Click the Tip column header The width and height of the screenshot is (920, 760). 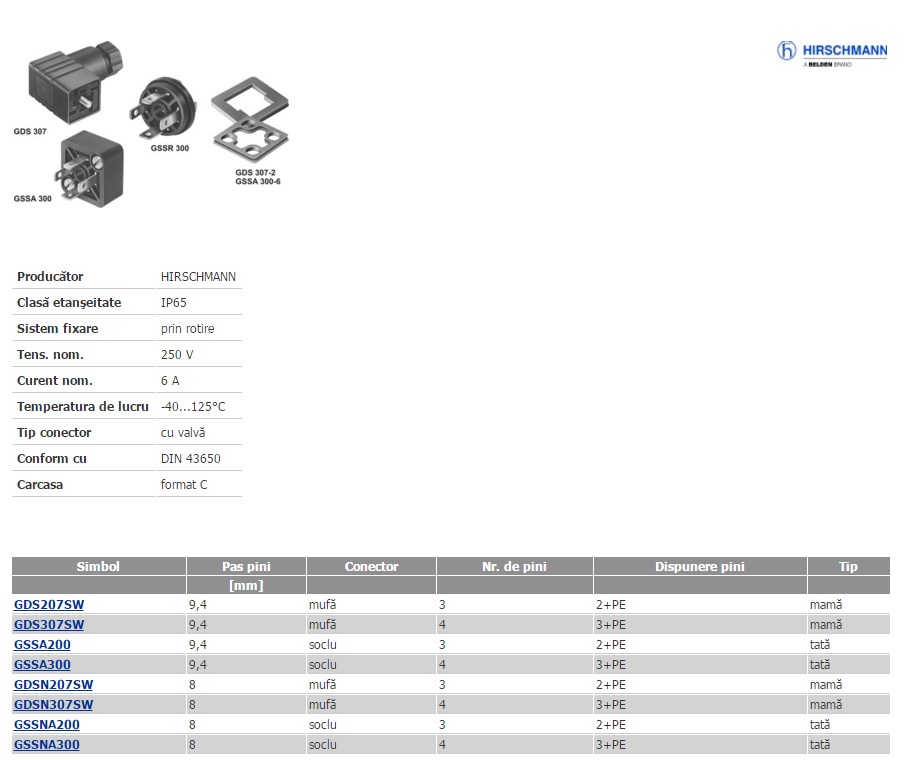click(848, 566)
